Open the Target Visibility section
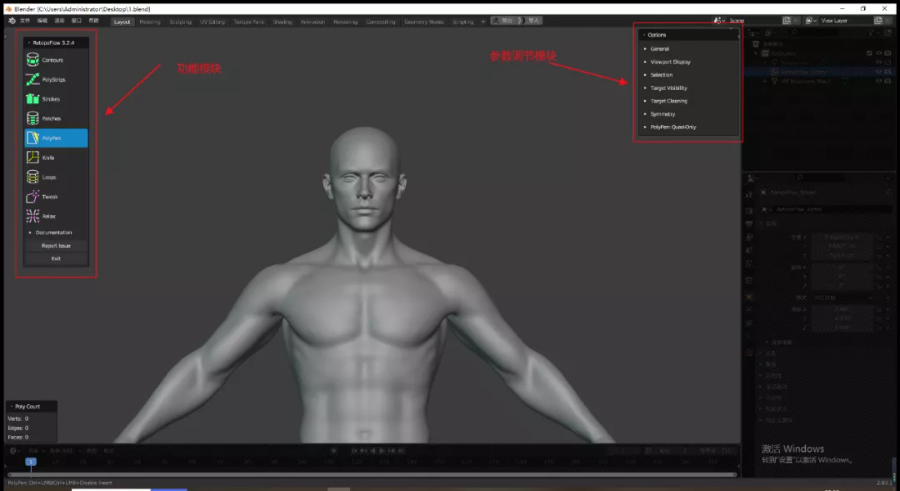This screenshot has width=900, height=491. [669, 88]
